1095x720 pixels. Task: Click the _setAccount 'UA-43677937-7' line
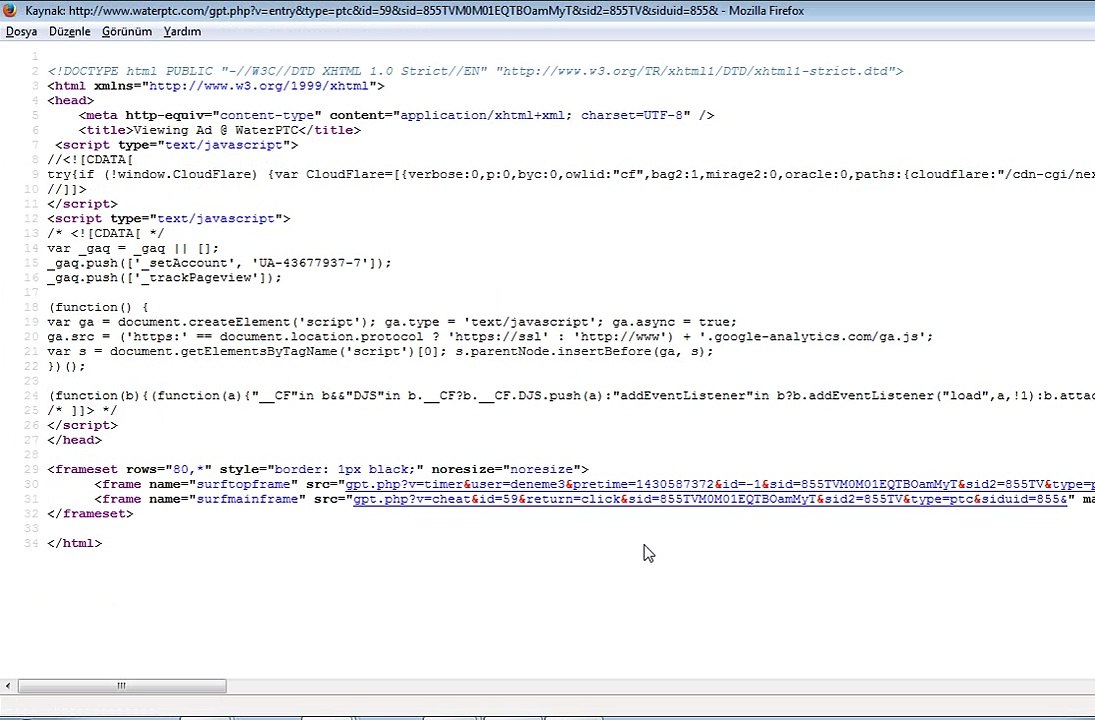click(219, 263)
